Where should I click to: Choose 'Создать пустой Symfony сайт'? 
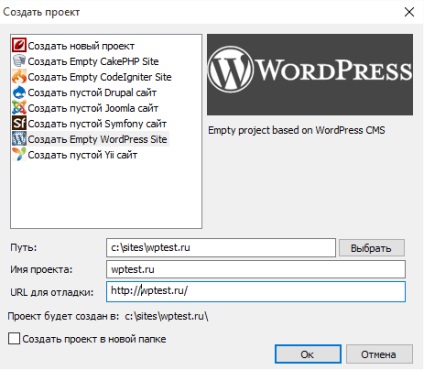click(x=97, y=124)
